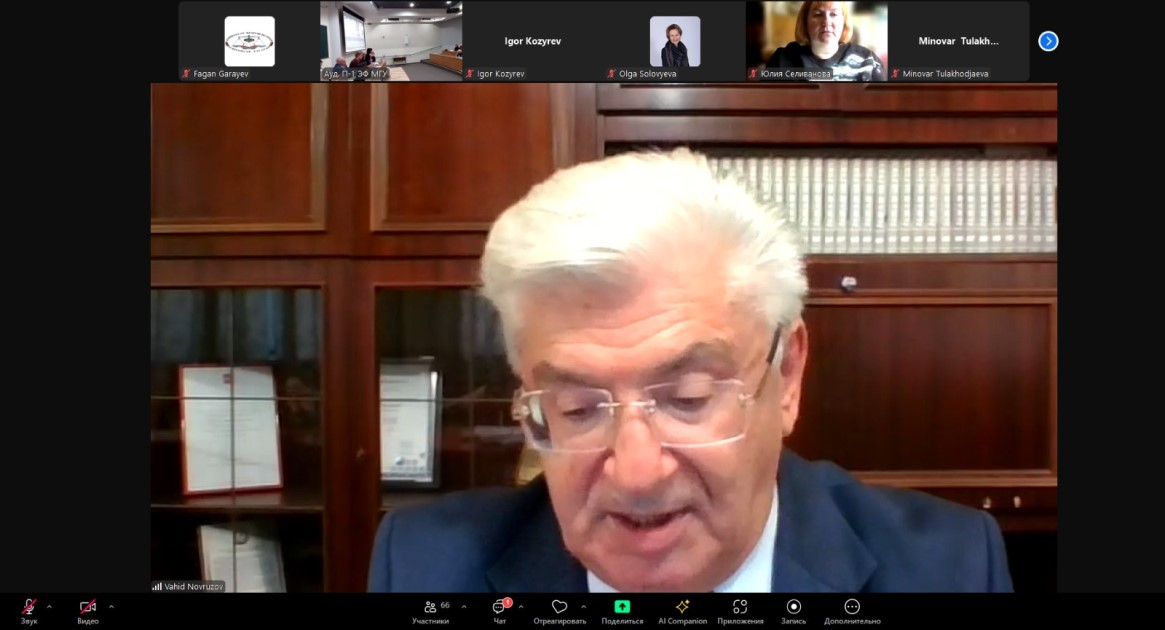Show next participants with the blue arrow
This screenshot has width=1165, height=630.
coord(1048,41)
